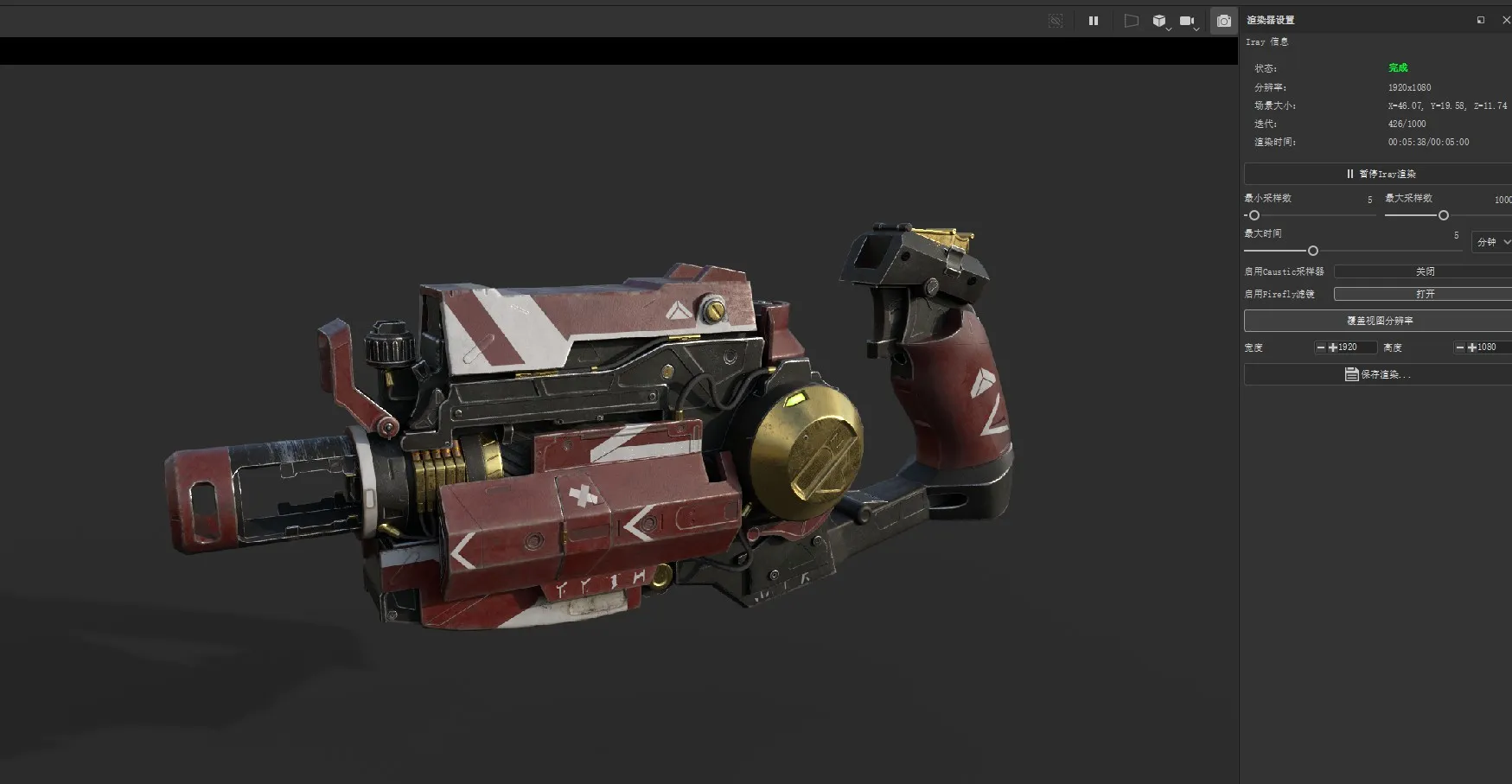Click the minus stepper for 宽度

[1321, 347]
